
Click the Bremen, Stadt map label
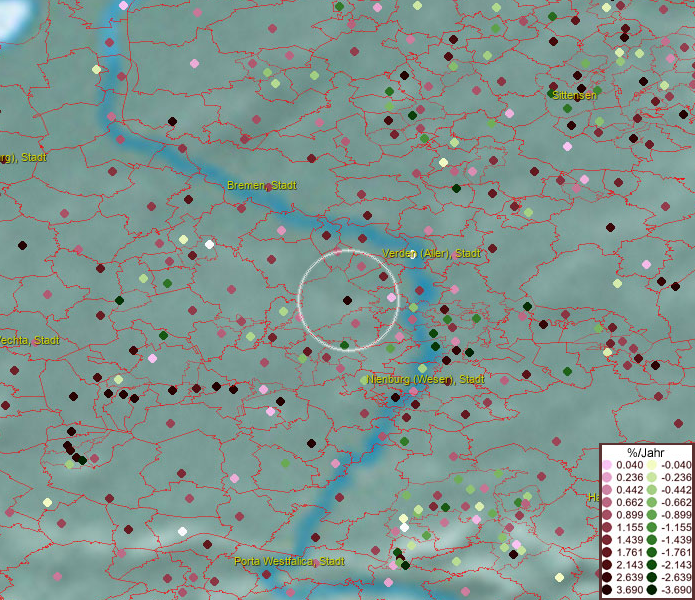(x=261, y=185)
